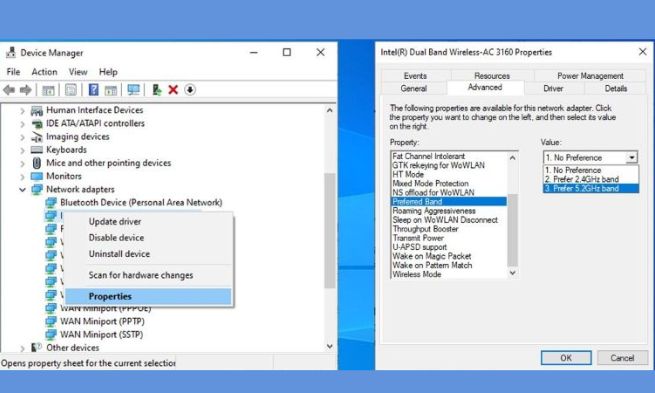This screenshot has width=655, height=393.
Task: Click Property list scrollbar down arrow
Action: (x=513, y=273)
